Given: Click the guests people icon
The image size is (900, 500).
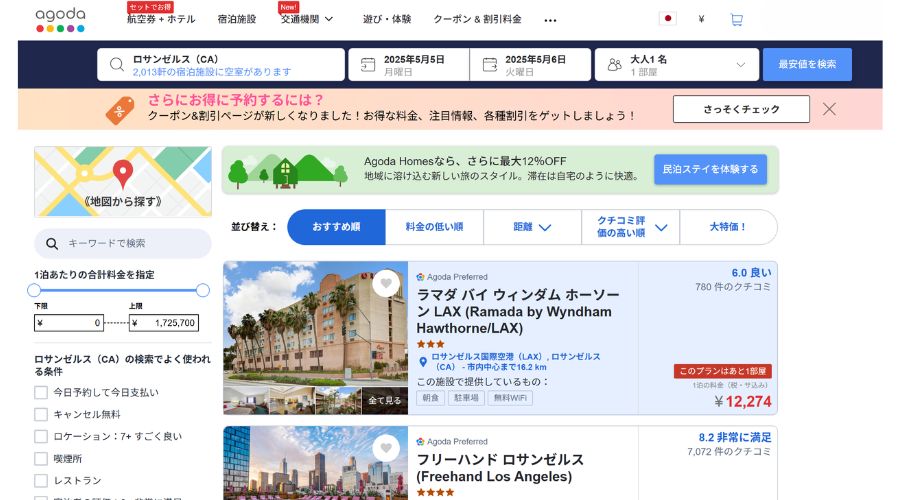Looking at the screenshot, I should pyautogui.click(x=615, y=64).
